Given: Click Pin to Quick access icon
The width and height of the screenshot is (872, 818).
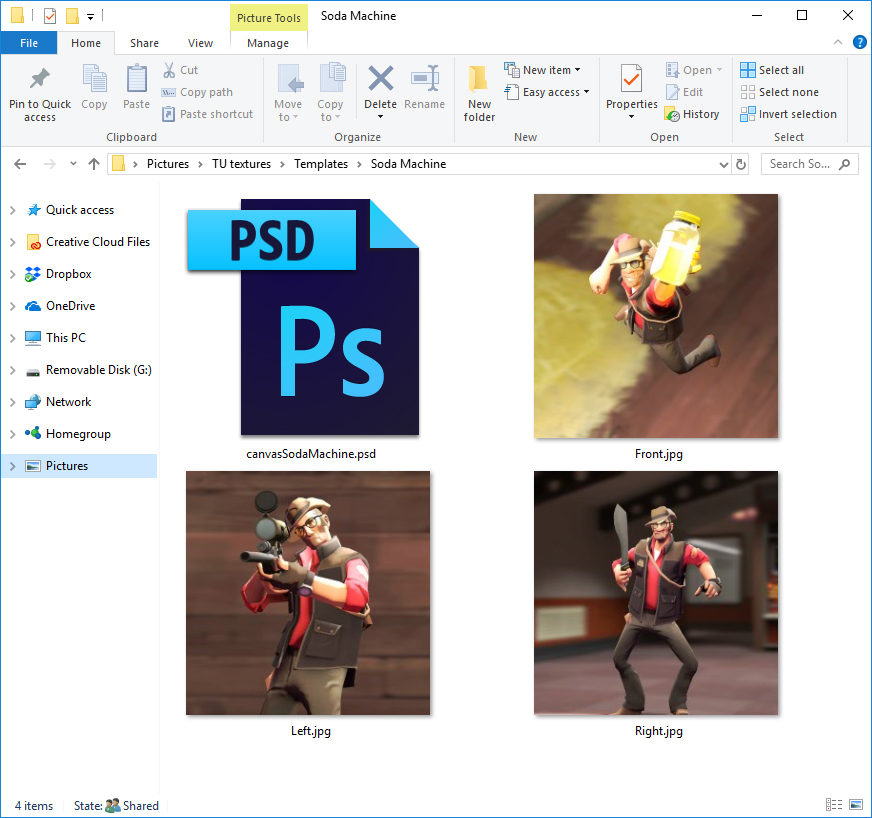Looking at the screenshot, I should 39,80.
